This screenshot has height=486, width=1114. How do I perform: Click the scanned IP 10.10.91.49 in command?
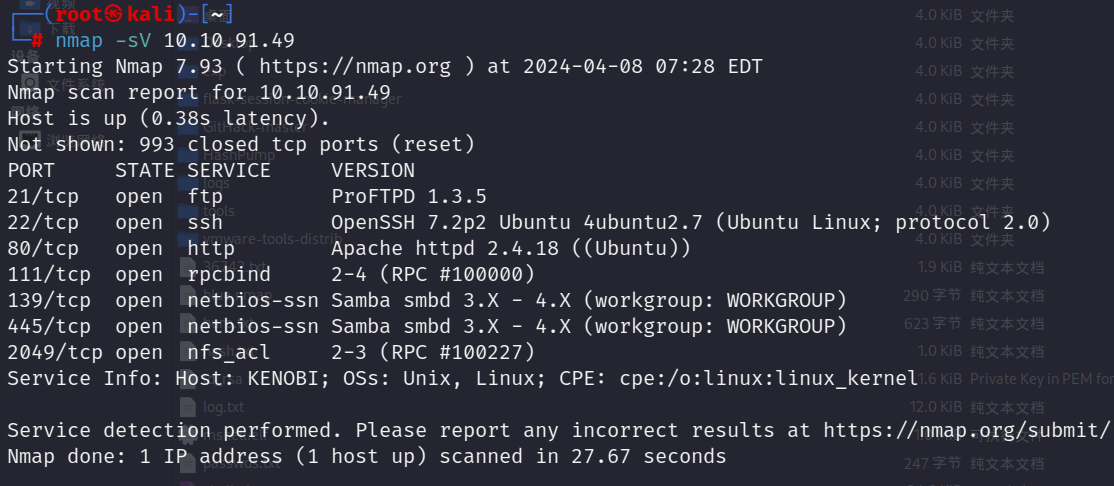pyautogui.click(x=229, y=40)
